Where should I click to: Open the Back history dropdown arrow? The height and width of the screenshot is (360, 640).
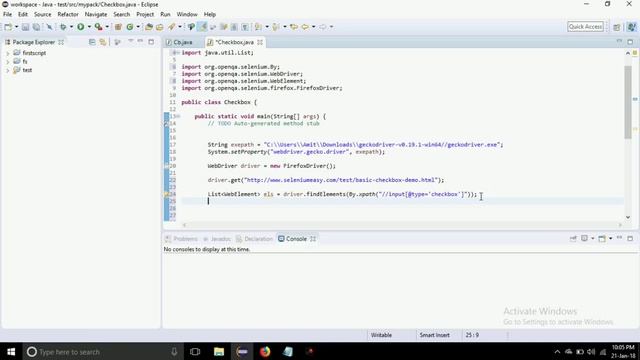tap(313, 27)
